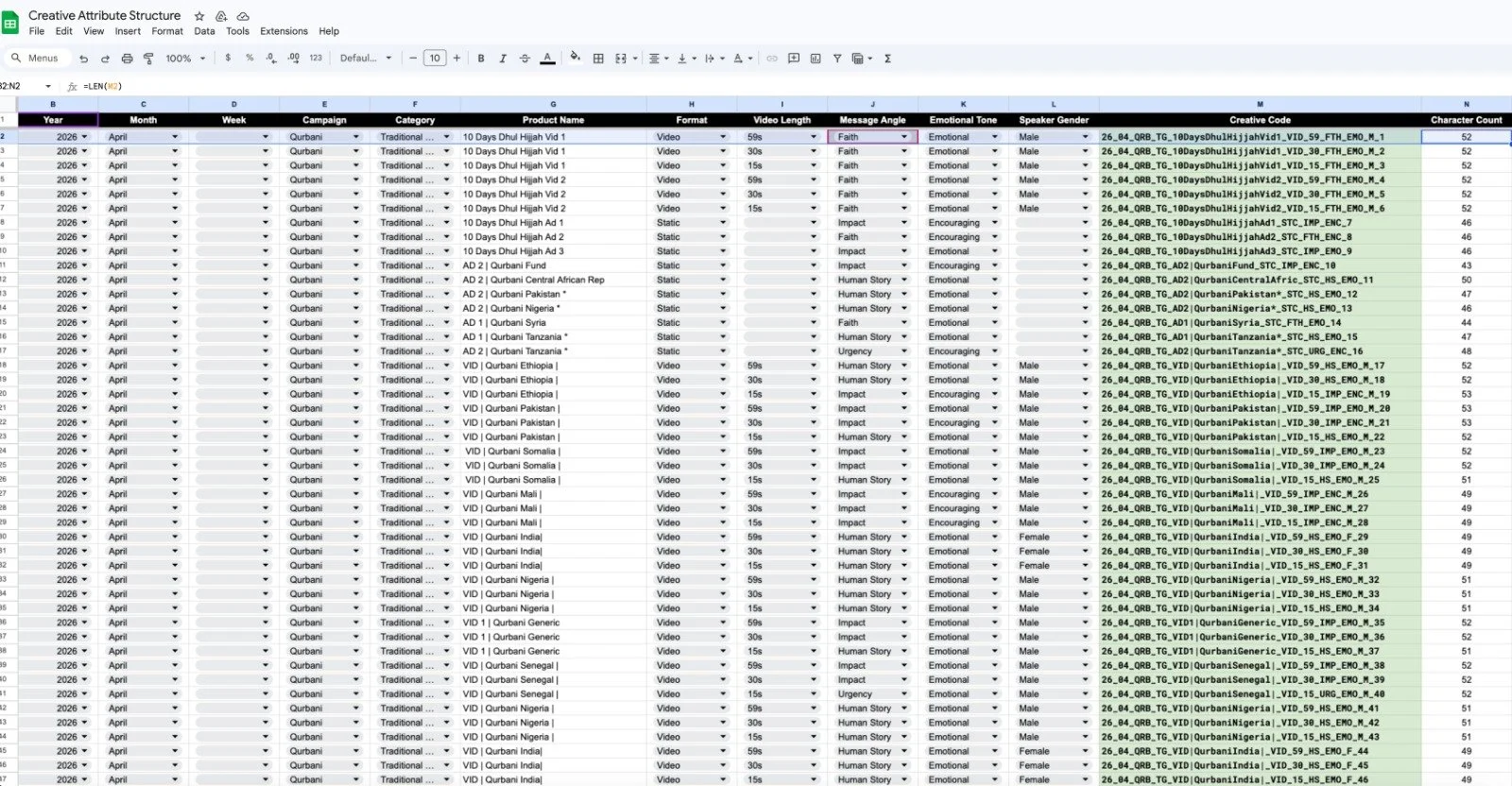Click the Insert comment icon
The width and height of the screenshot is (1512, 786).
pos(794,59)
